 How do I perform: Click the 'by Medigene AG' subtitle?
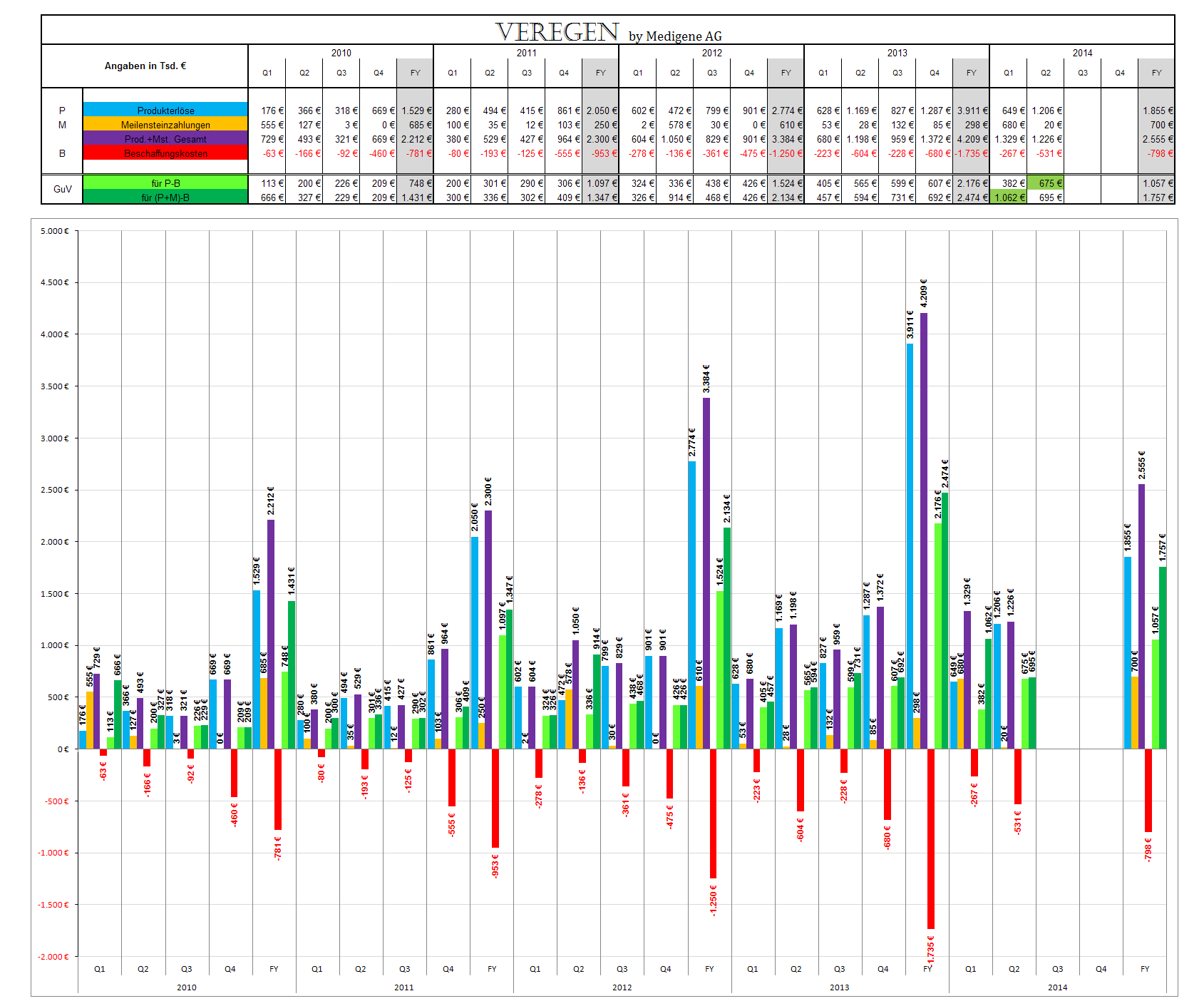tap(675, 36)
